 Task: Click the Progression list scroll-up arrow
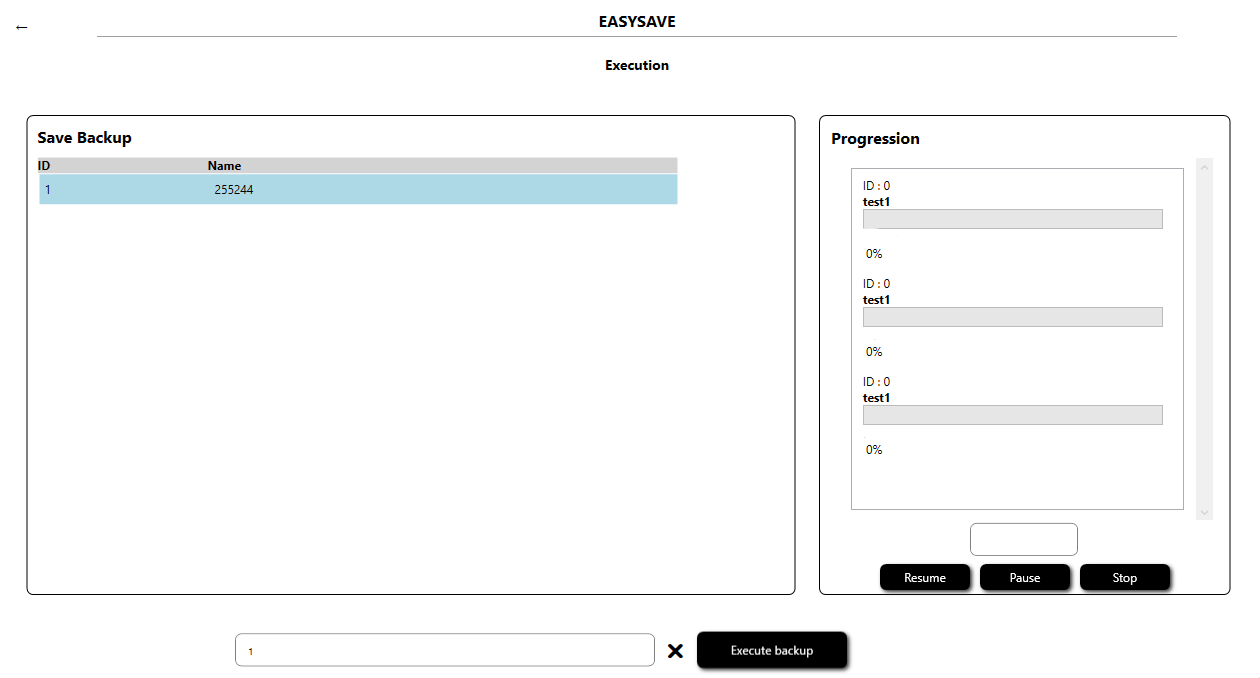point(1204,167)
